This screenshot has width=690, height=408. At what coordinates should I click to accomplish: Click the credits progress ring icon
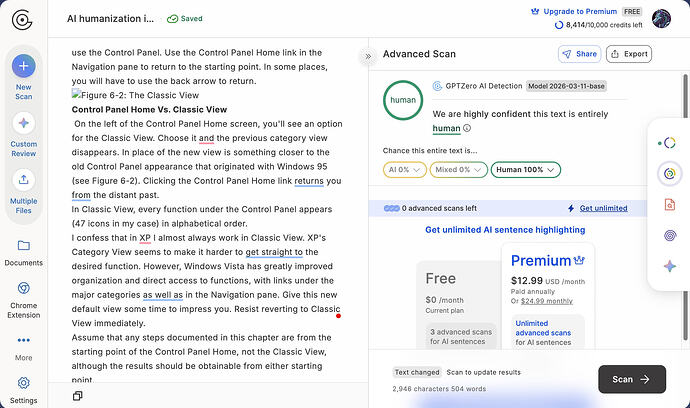(559, 25)
